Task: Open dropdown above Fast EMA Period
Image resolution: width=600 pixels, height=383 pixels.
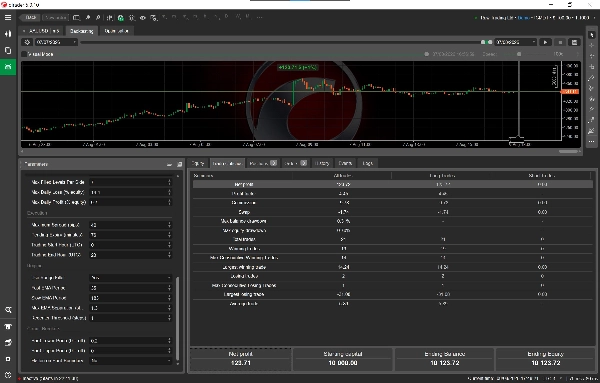Action: coord(130,277)
